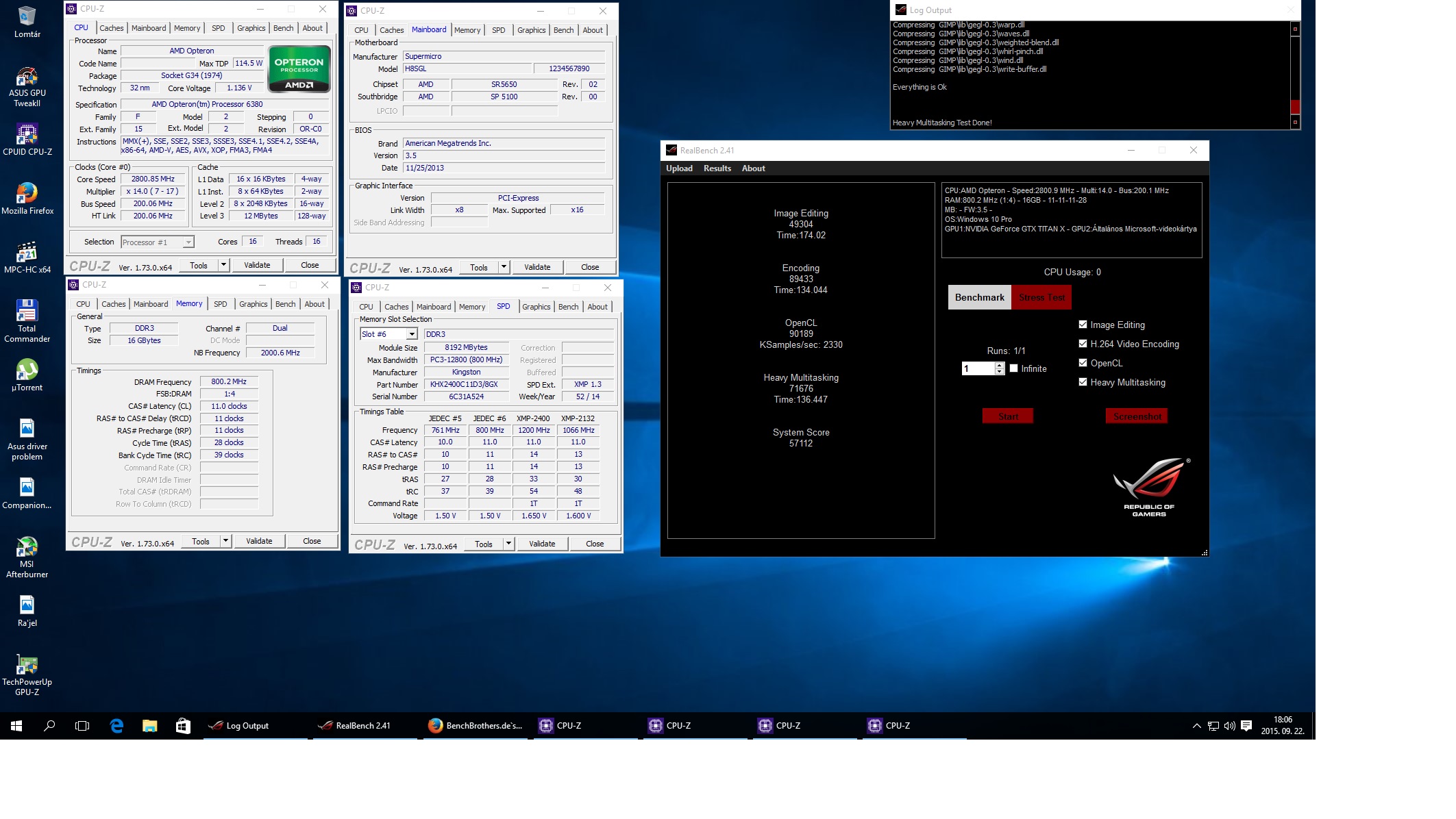The width and height of the screenshot is (1456, 819).
Task: Click the RealBench system info text box
Action: tap(1072, 220)
